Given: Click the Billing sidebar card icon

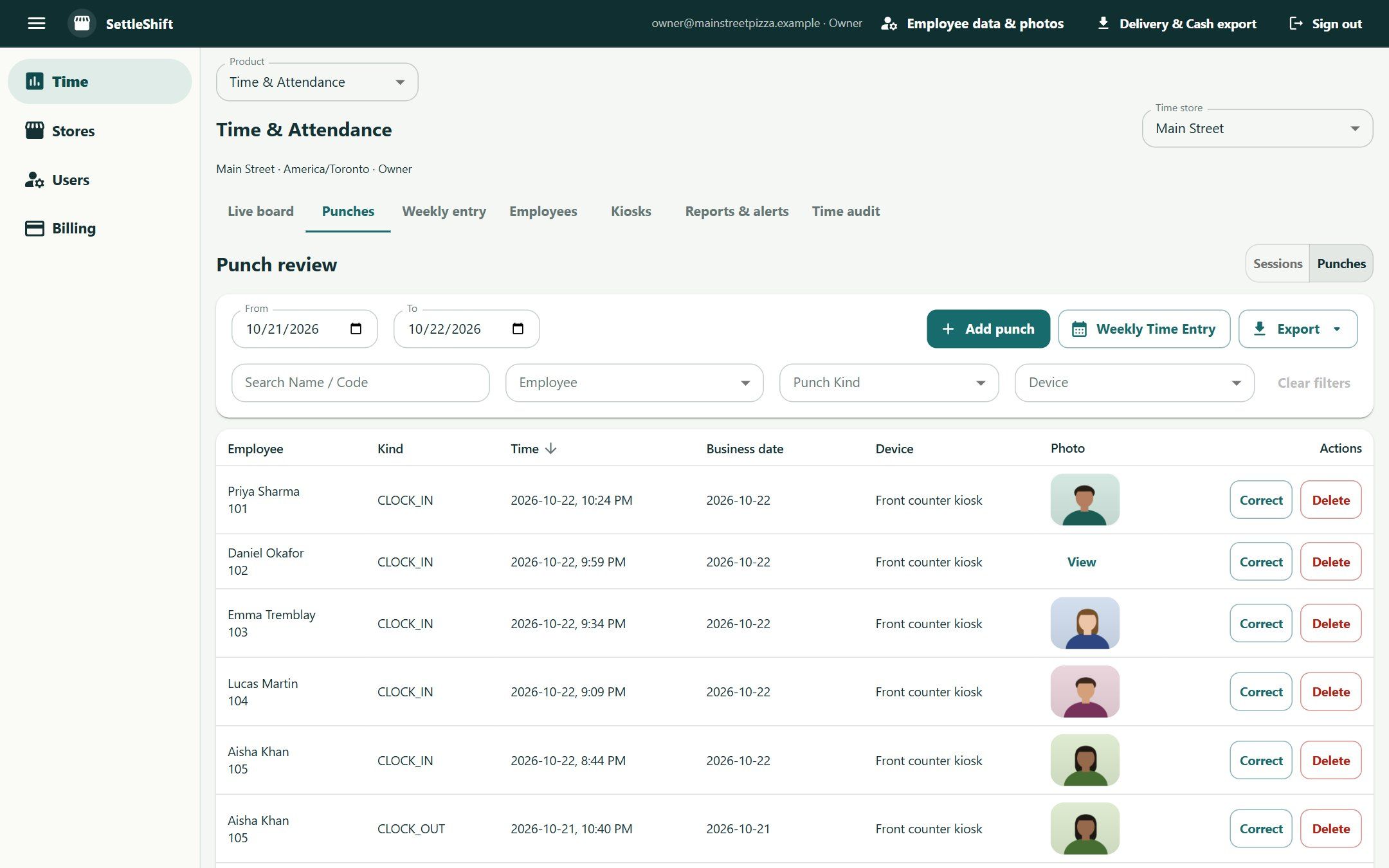Looking at the screenshot, I should tap(34, 228).
